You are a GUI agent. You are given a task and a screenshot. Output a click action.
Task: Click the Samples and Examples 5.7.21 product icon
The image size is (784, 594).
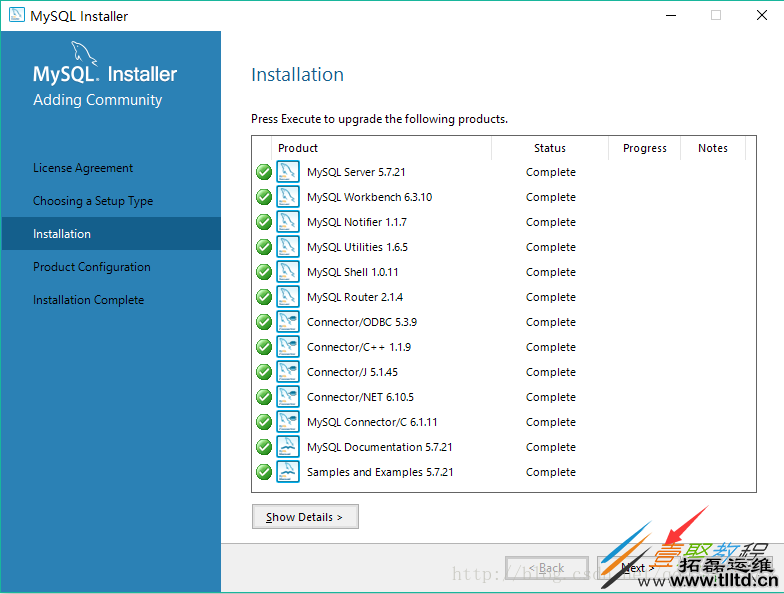[x=288, y=472]
